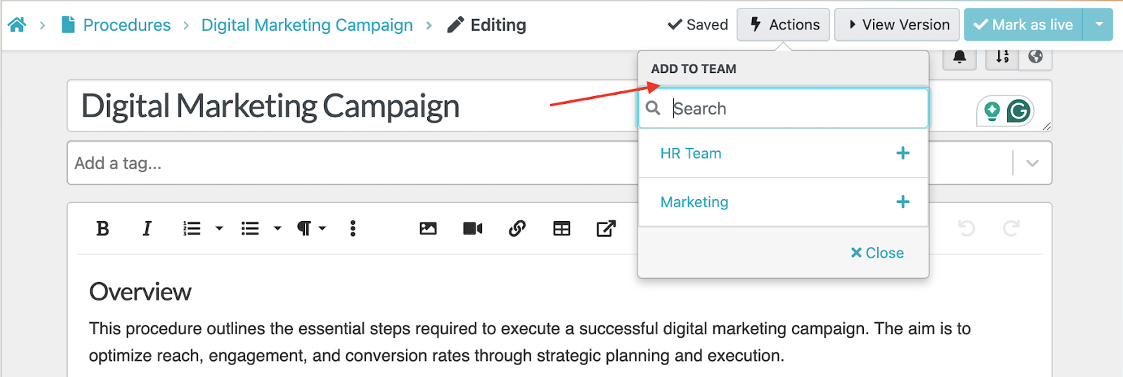Open the Actions menu
This screenshot has height=377, width=1123.
[784, 25]
